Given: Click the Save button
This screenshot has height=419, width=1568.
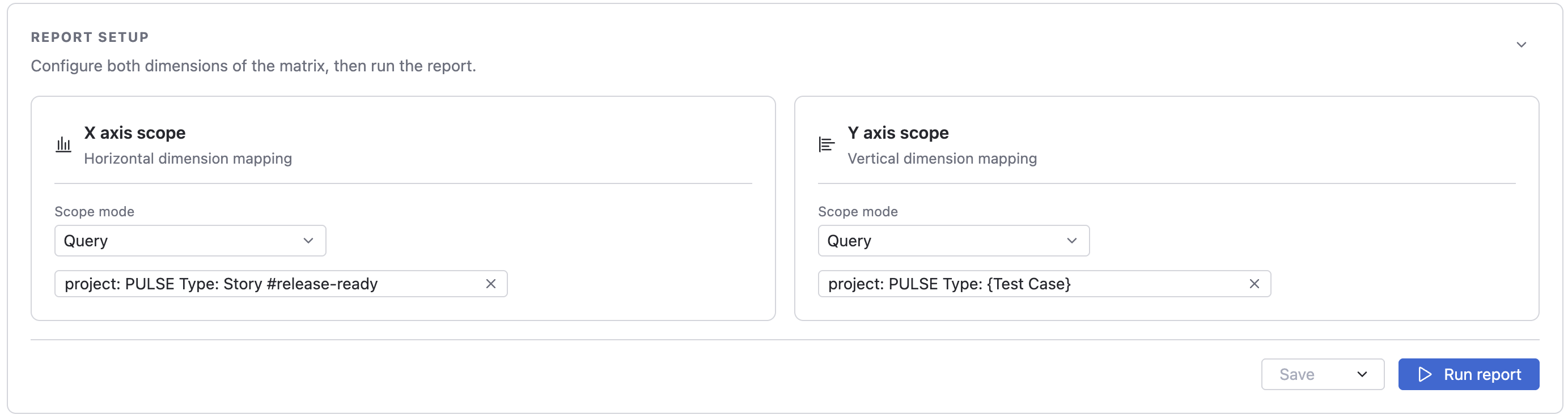Looking at the screenshot, I should click(x=1298, y=374).
